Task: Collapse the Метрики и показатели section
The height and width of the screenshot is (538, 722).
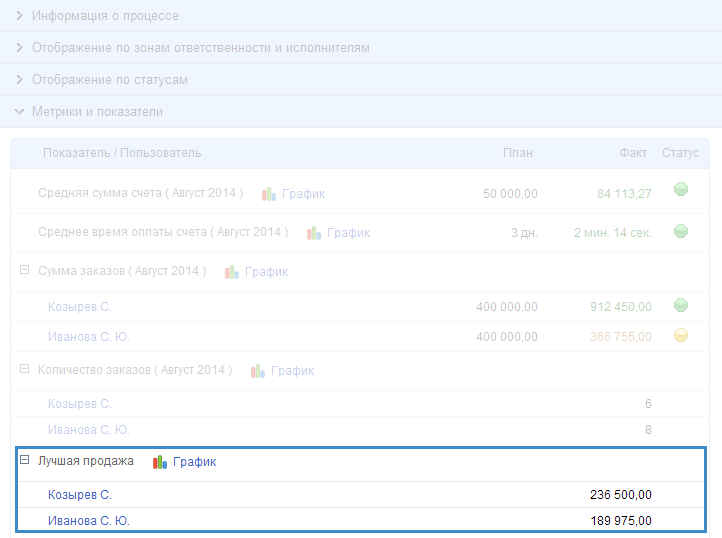Action: pos(97,111)
